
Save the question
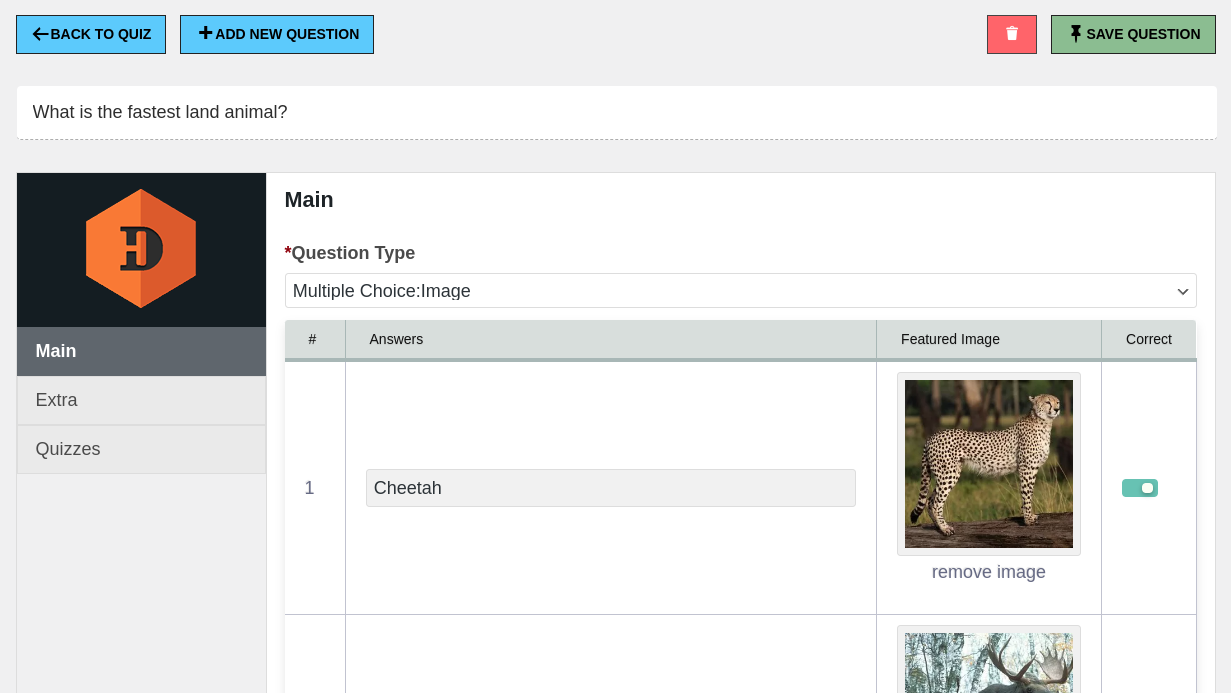(x=1133, y=34)
